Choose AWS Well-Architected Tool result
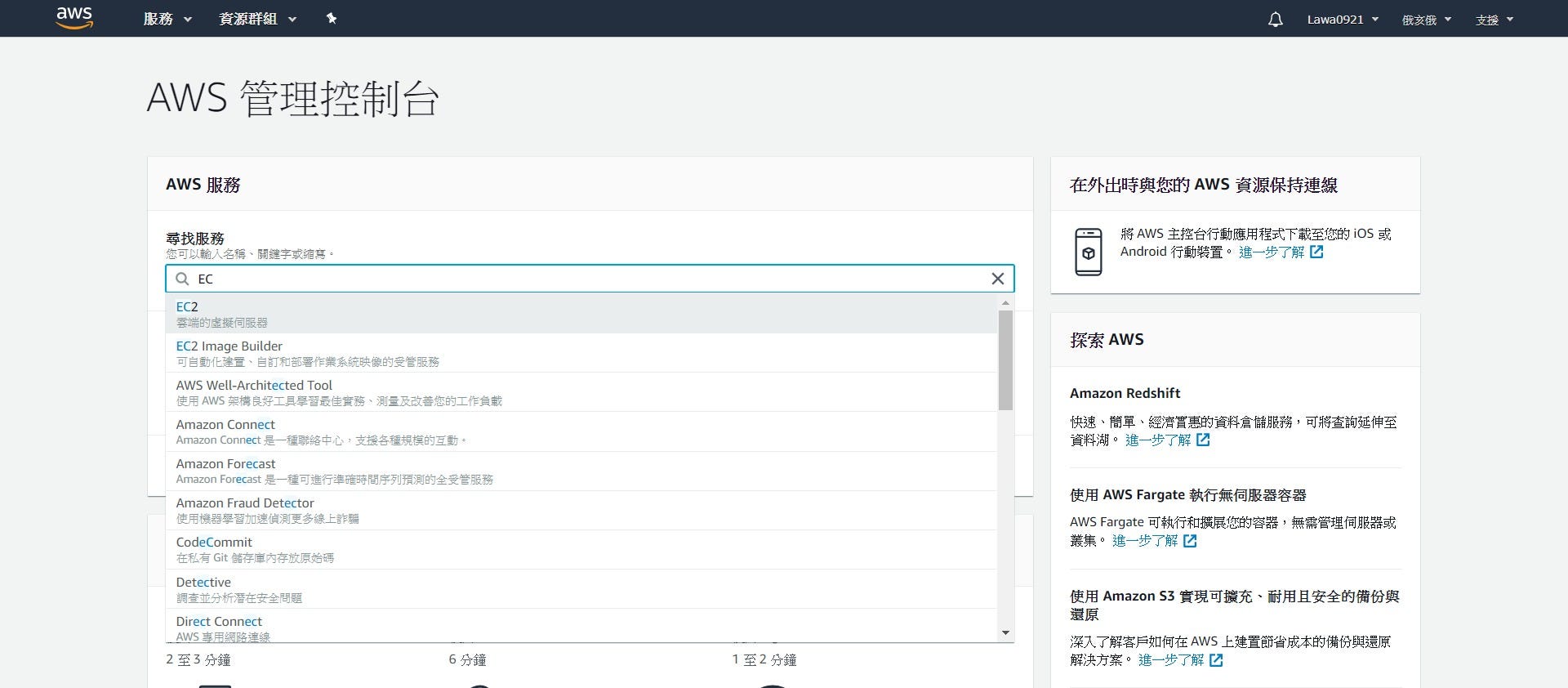 pyautogui.click(x=581, y=392)
